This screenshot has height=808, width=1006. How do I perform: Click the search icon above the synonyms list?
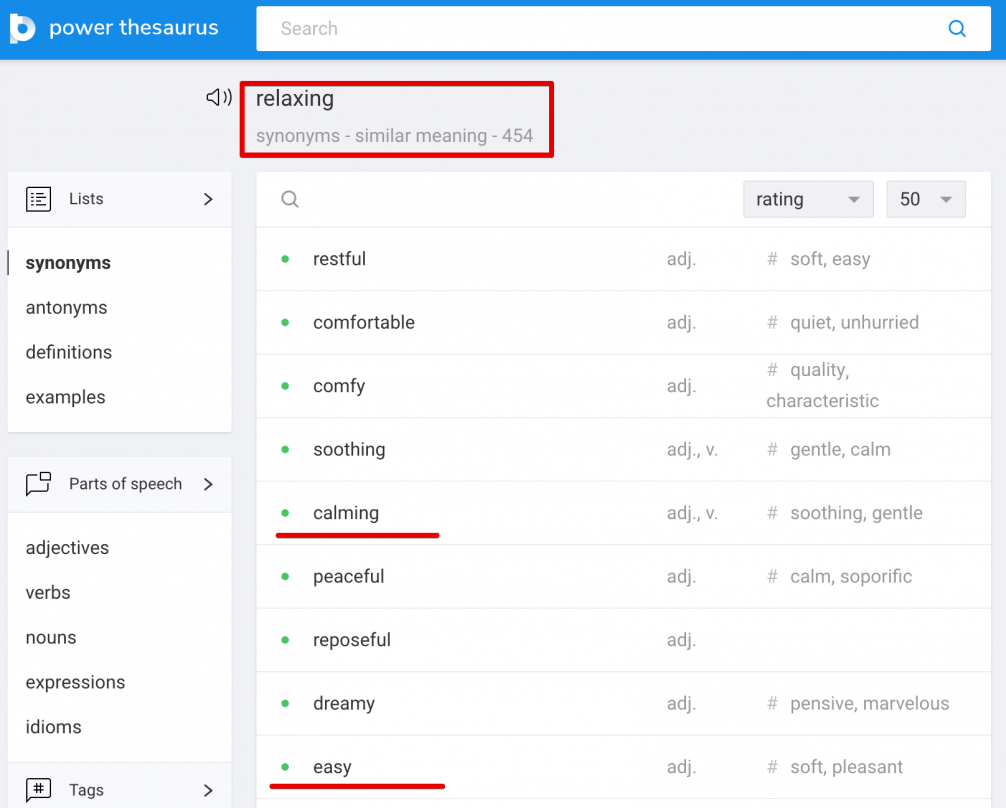coord(289,199)
